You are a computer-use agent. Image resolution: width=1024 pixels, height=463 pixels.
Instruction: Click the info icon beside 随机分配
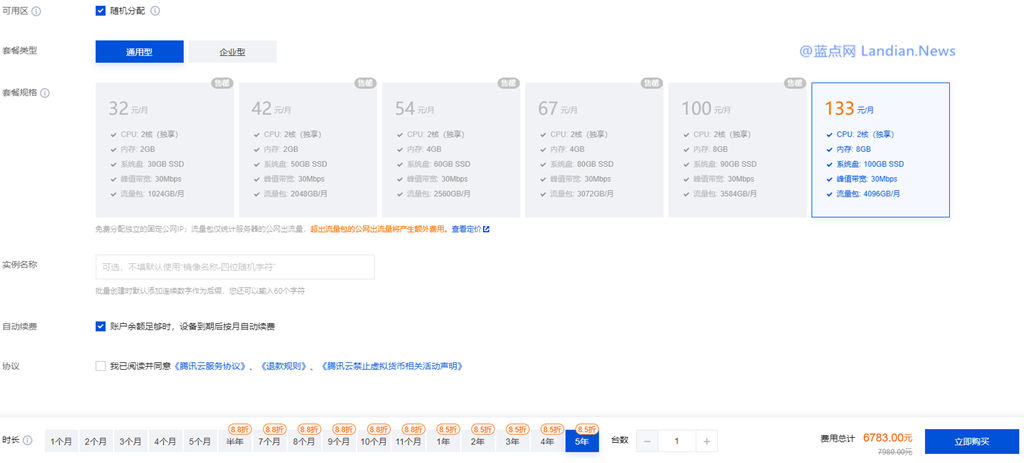[155, 11]
